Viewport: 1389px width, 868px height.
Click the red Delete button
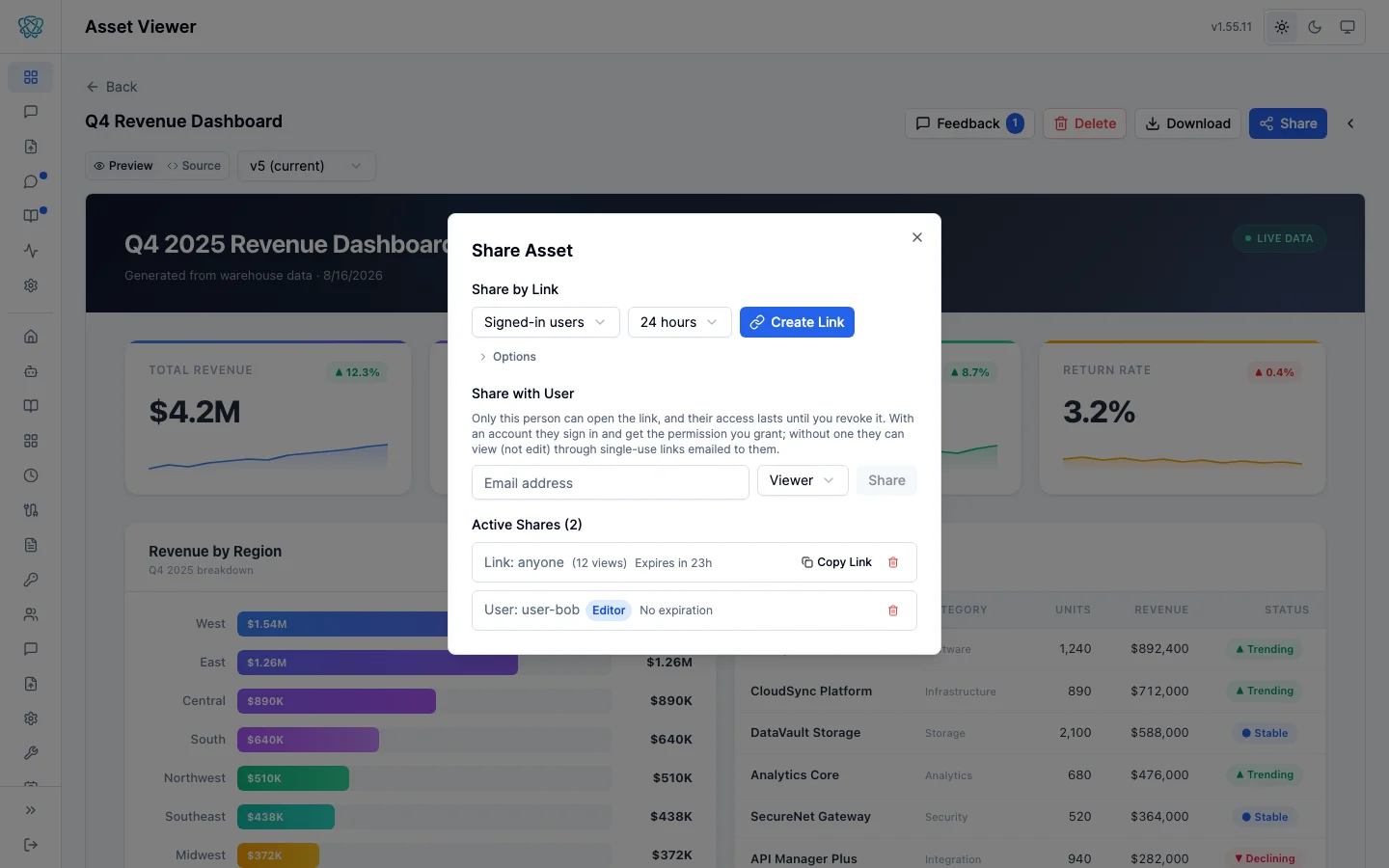click(1084, 123)
